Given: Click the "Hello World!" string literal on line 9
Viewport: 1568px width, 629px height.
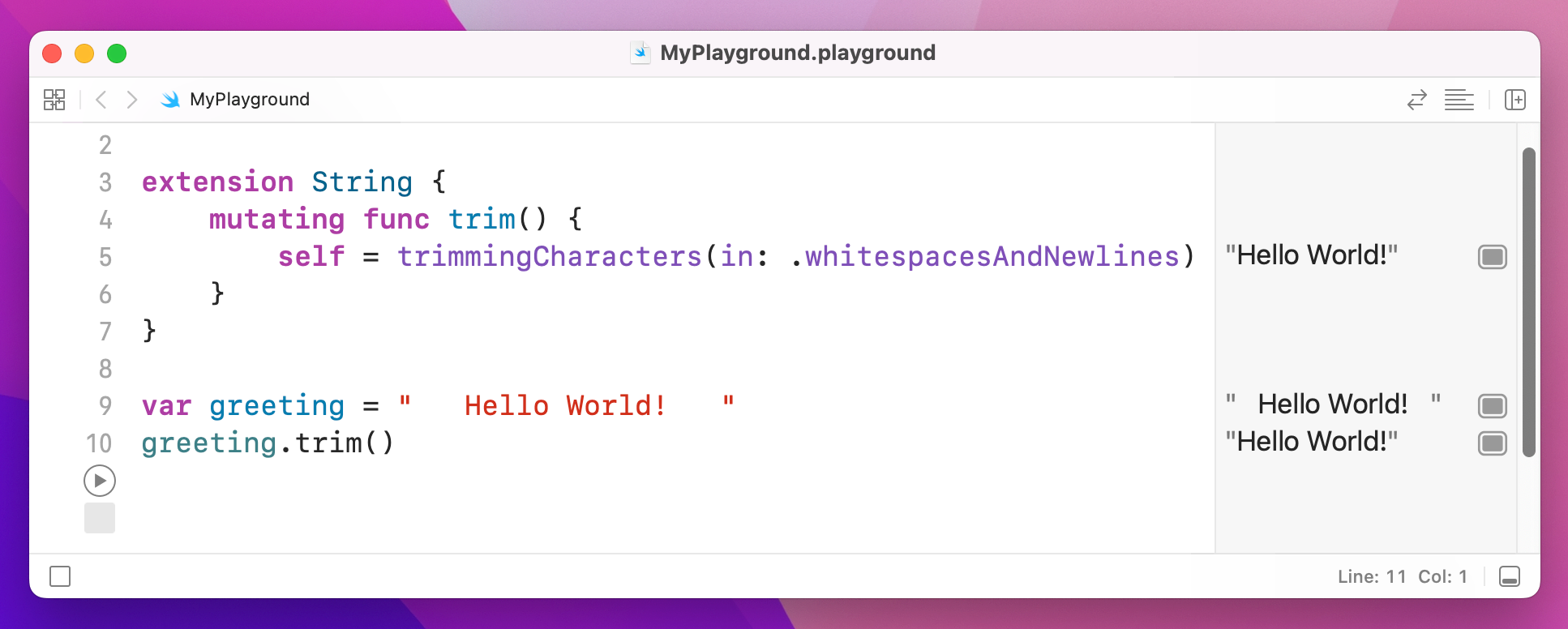Looking at the screenshot, I should tap(567, 404).
